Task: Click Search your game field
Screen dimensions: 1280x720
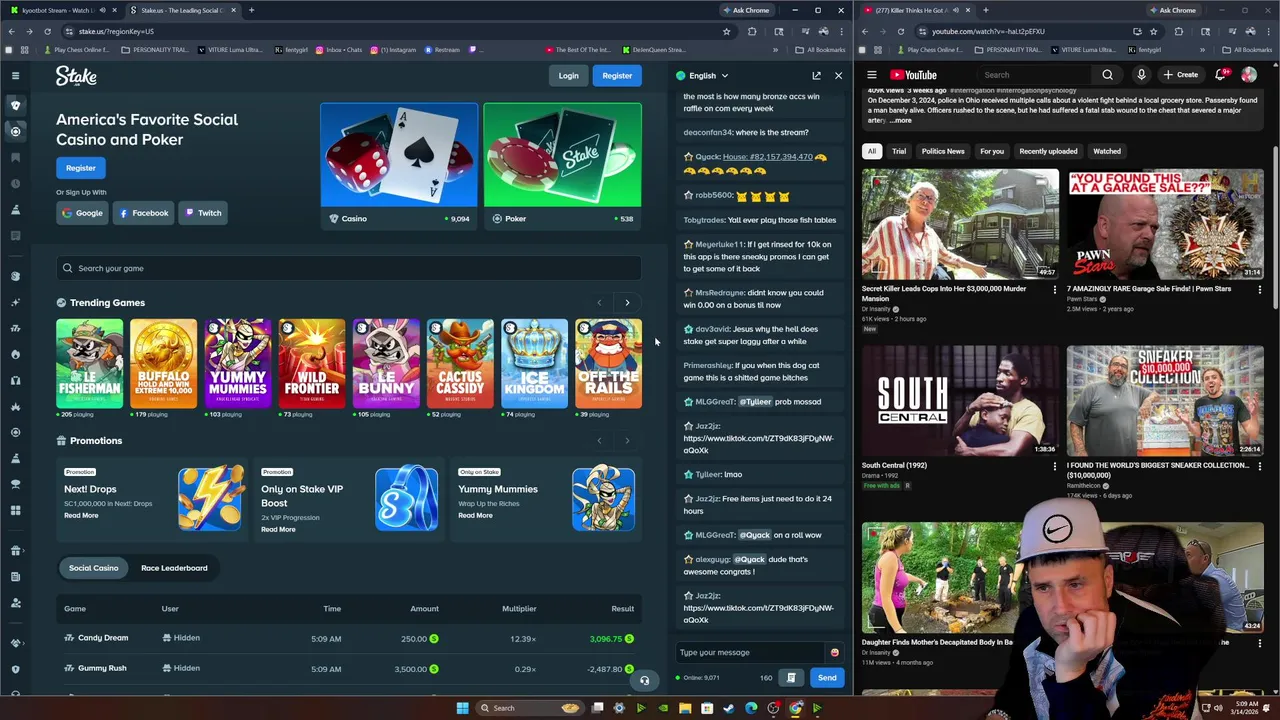Action: click(x=348, y=268)
